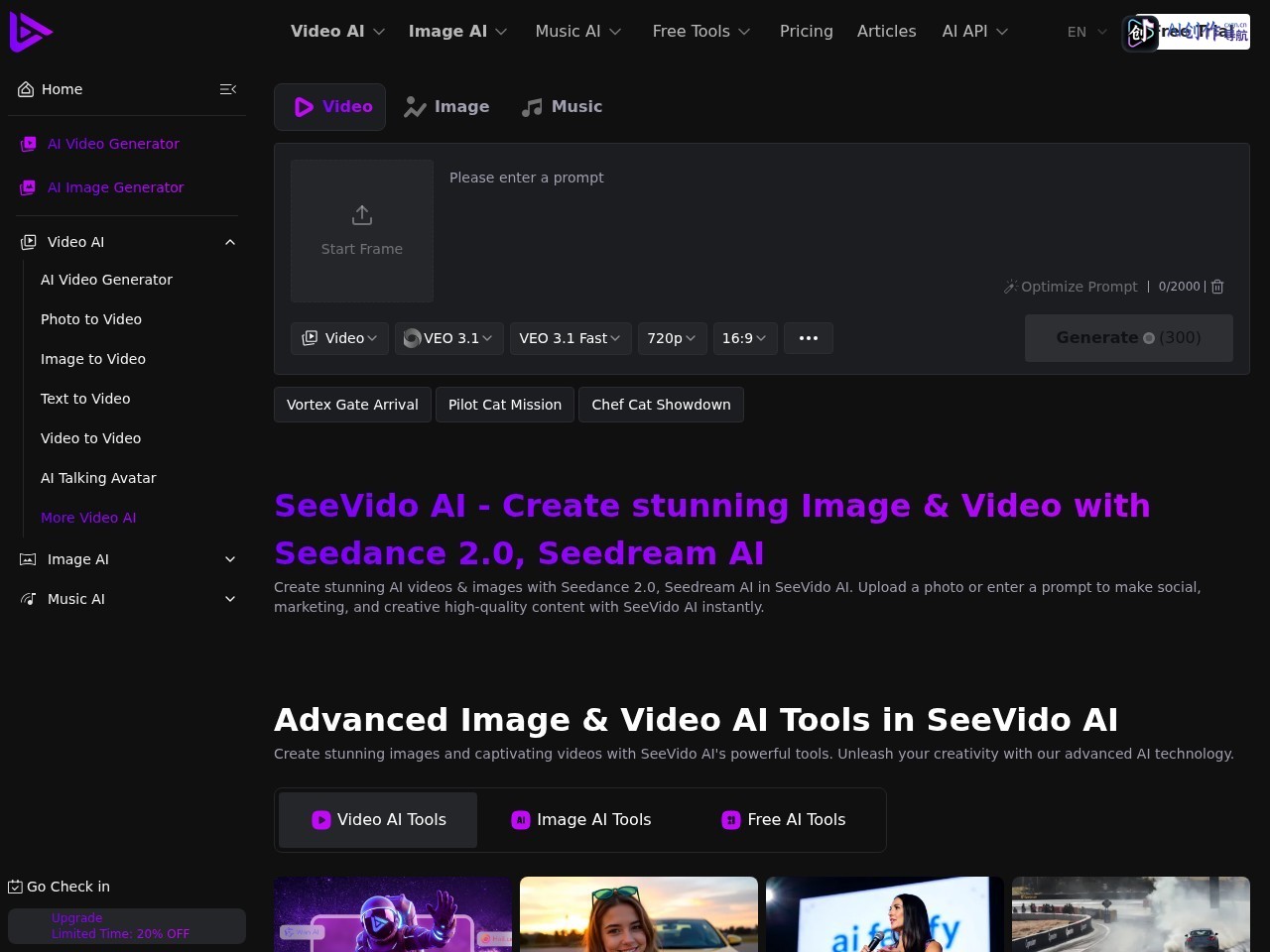Screen dimensions: 1270x952
Task: Collapse the Video AI sidebar section chevron
Action: coord(230,242)
